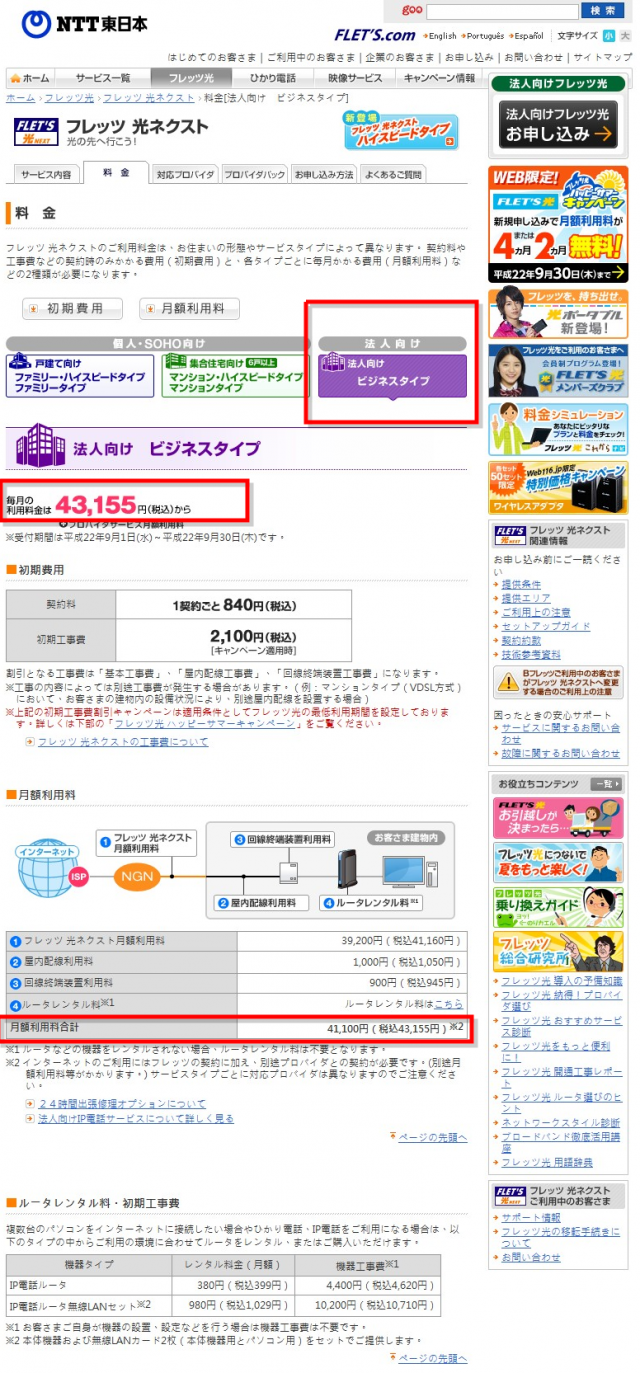640x1374 pixels.
Task: Open お引越しが決まったら banner
Action: pyautogui.click(x=559, y=818)
